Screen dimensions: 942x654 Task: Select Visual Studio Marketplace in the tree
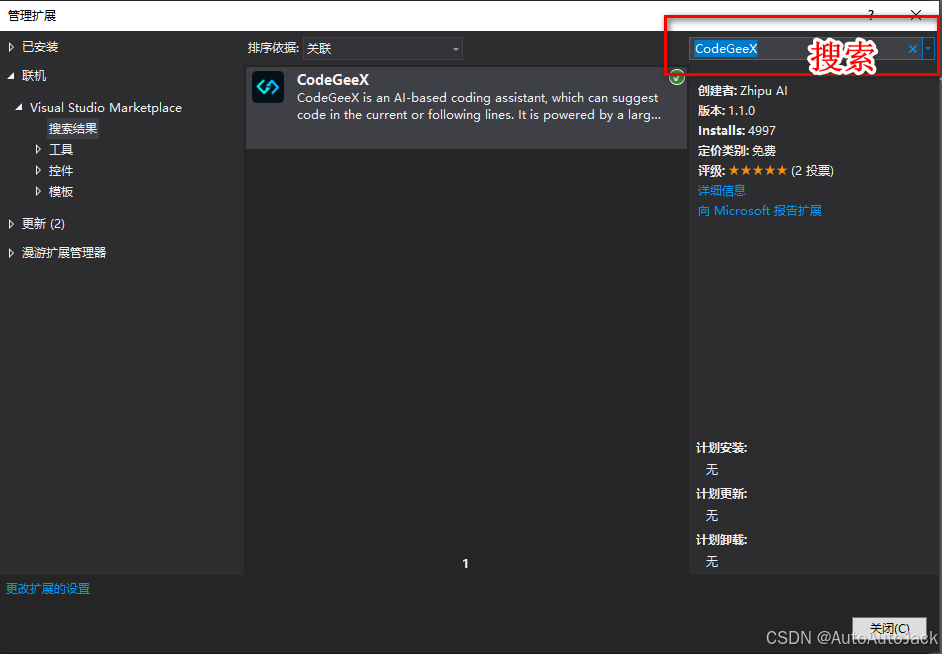point(106,107)
